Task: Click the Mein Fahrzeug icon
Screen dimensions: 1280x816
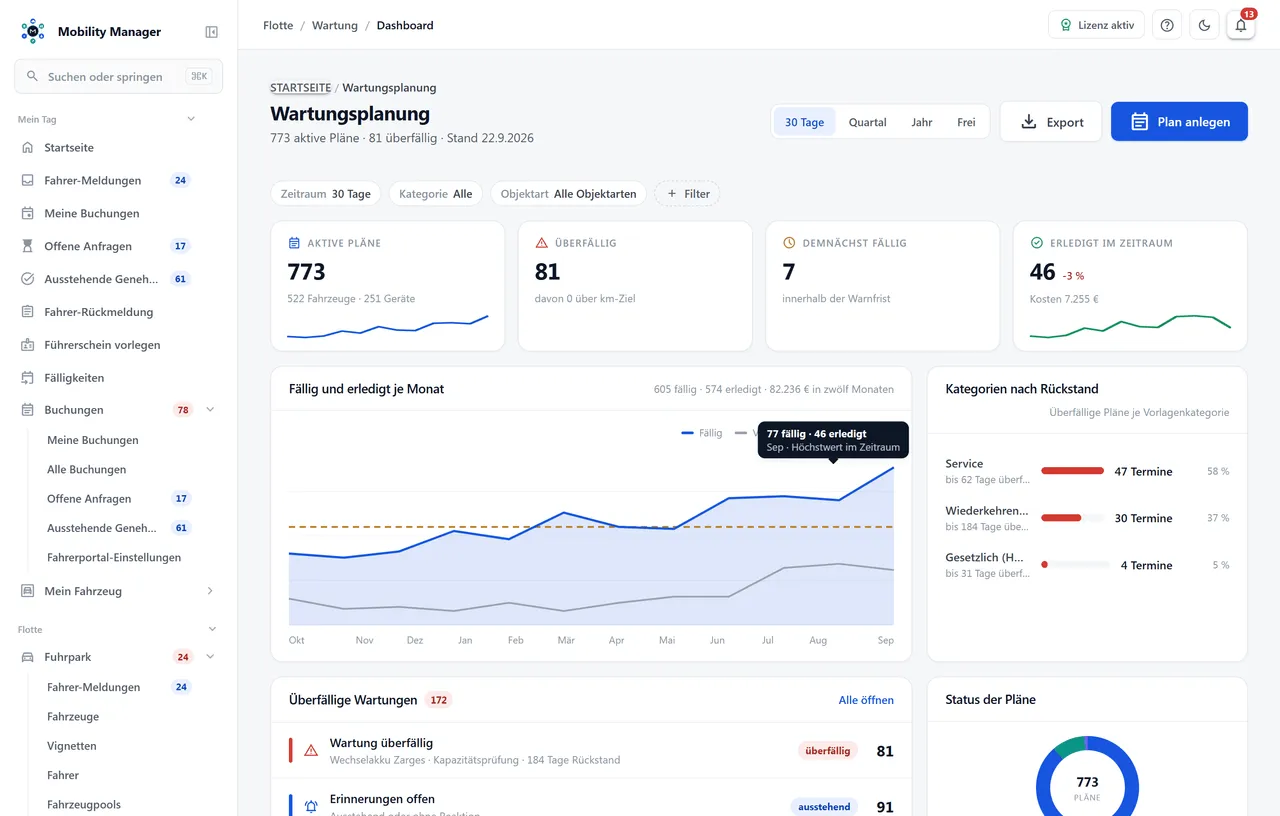Action: pos(28,591)
